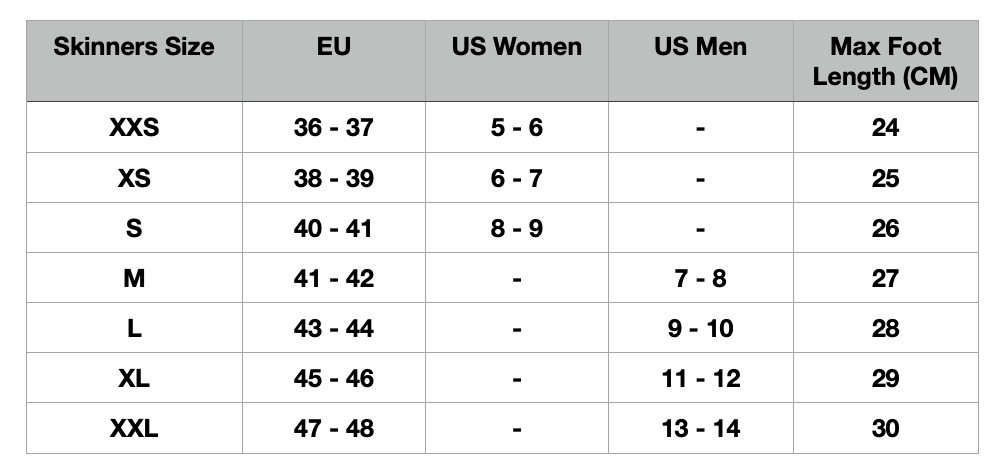Select the S size row label
The image size is (1000, 468).
(134, 228)
